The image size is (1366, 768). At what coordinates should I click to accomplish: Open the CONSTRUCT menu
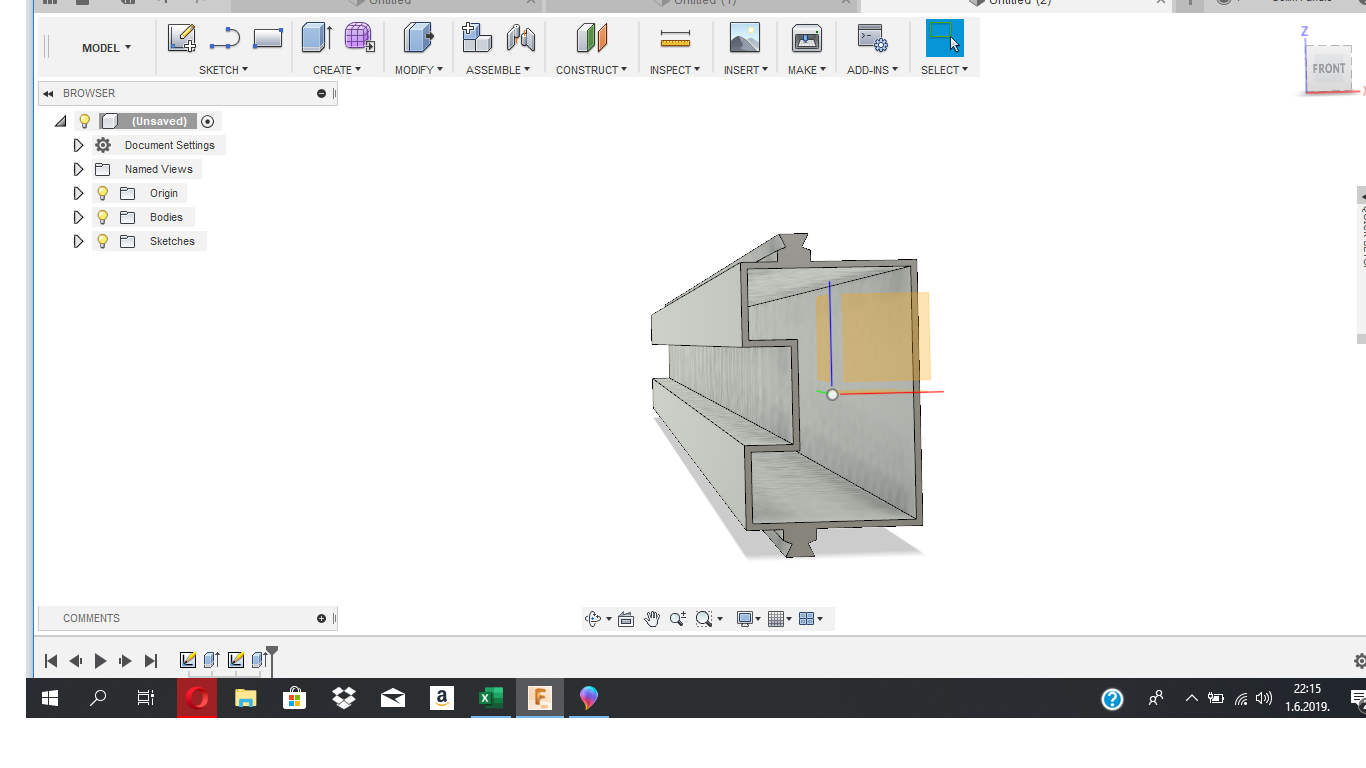pyautogui.click(x=591, y=70)
